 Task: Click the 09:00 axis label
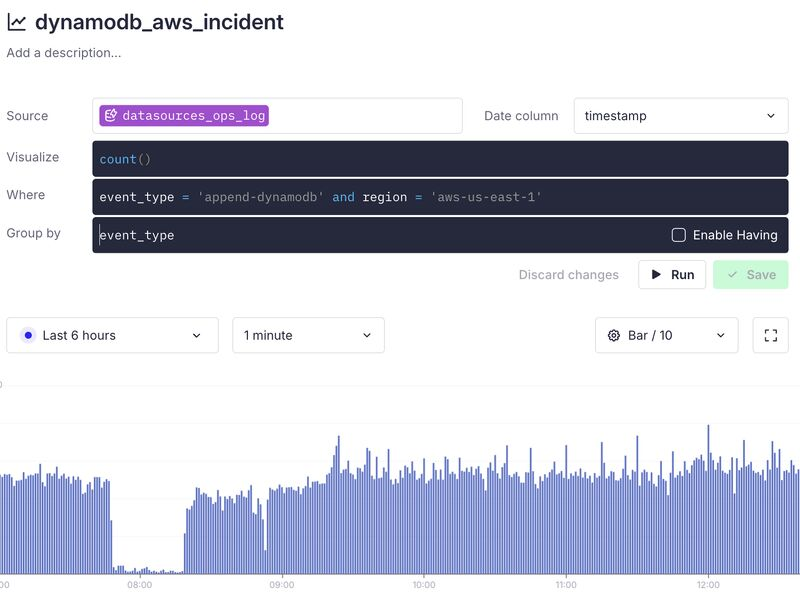(282, 584)
